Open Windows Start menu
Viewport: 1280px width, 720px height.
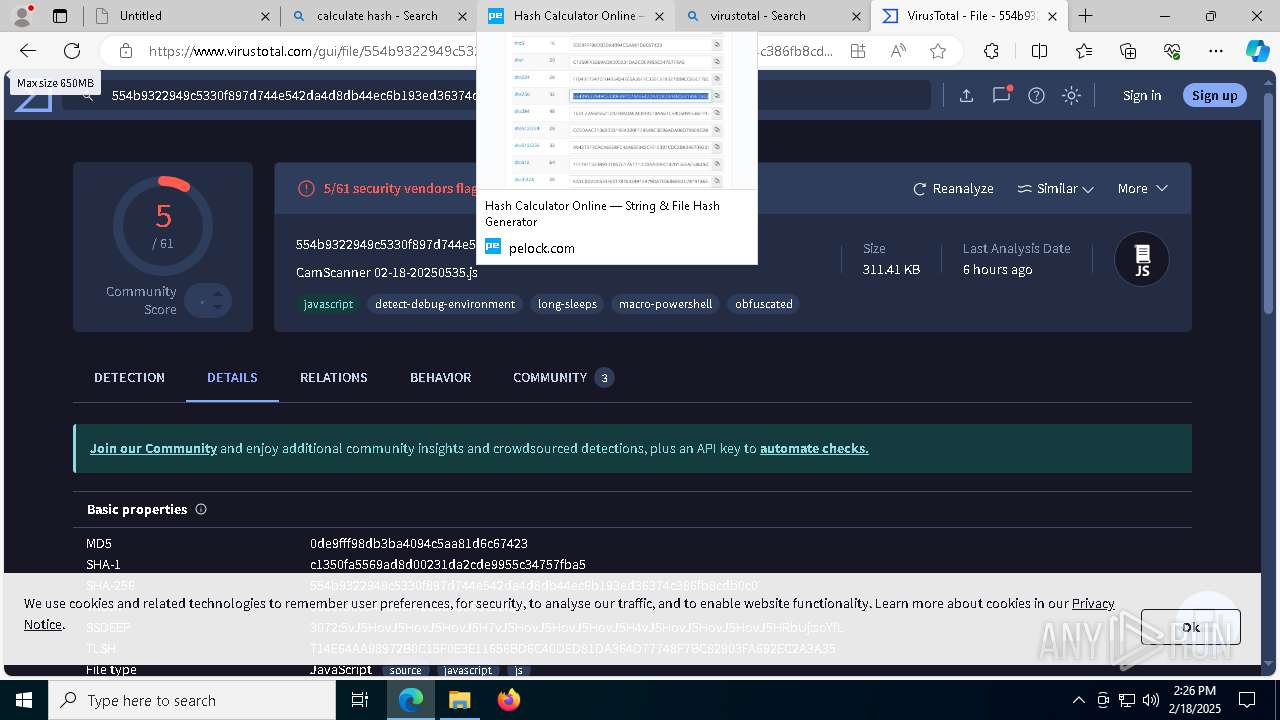tap(24, 700)
